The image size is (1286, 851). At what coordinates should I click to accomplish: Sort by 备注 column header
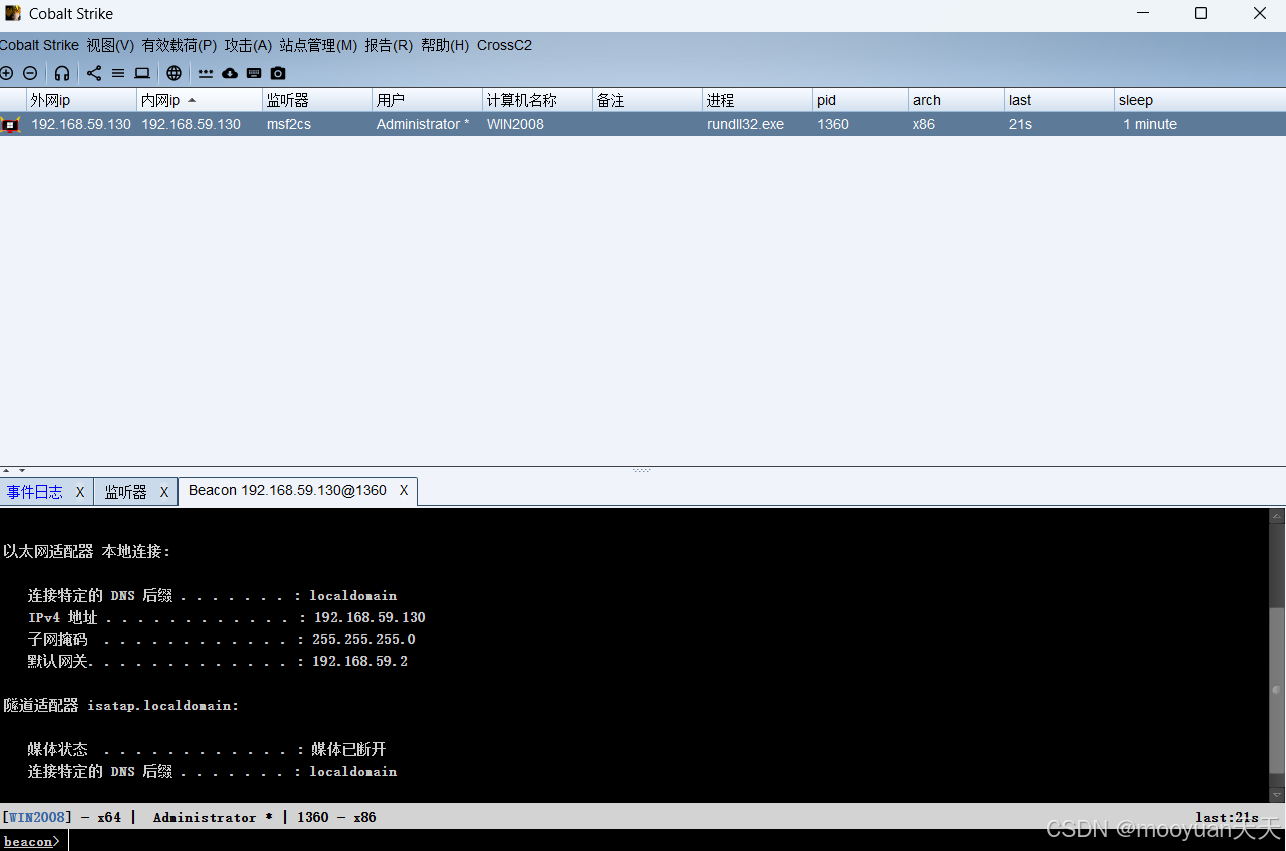pyautogui.click(x=647, y=100)
